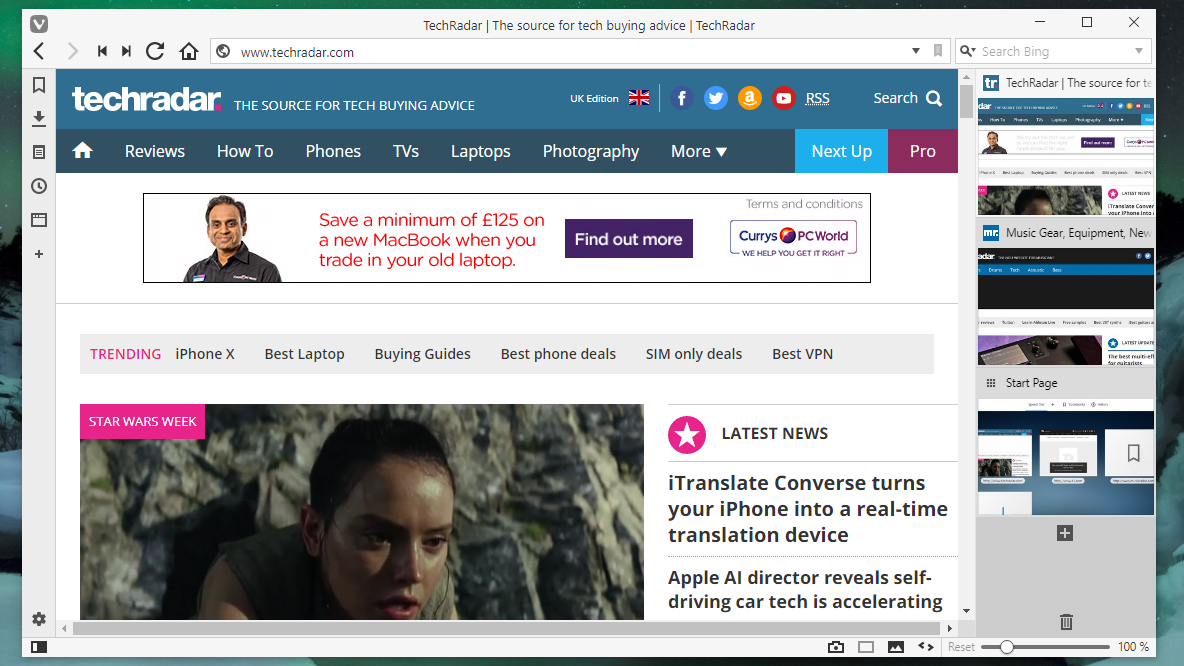This screenshot has height=666, width=1184.
Task: Click the tile tabs status icon
Action: click(866, 647)
